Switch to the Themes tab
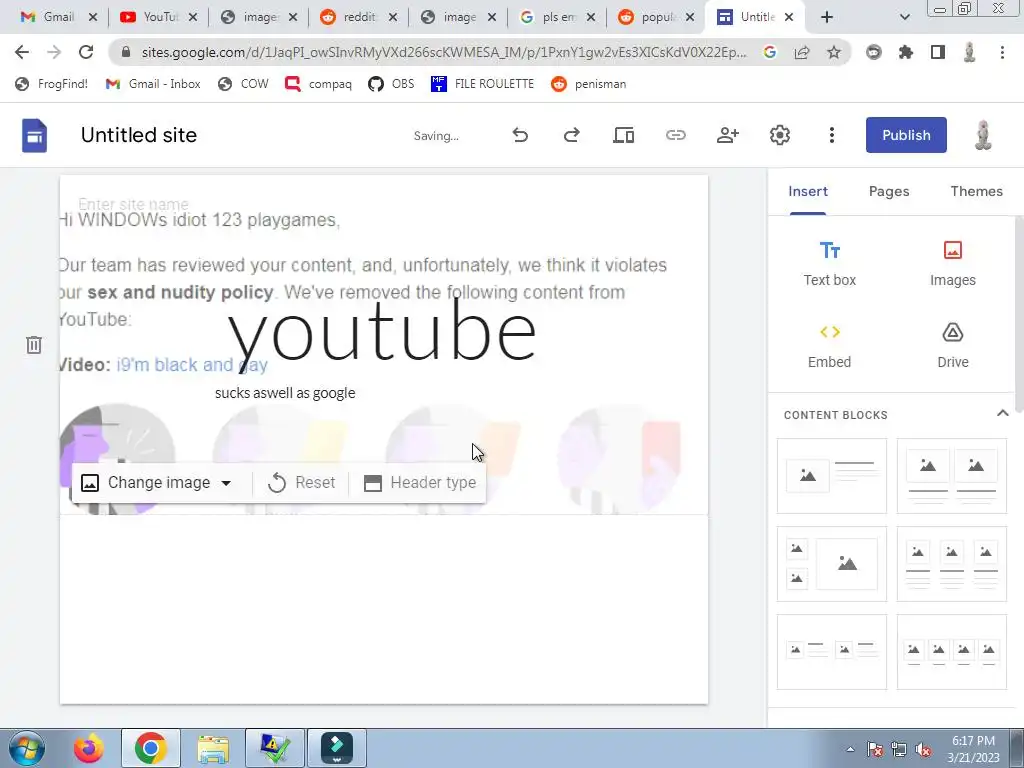1024x768 pixels. pos(976,191)
